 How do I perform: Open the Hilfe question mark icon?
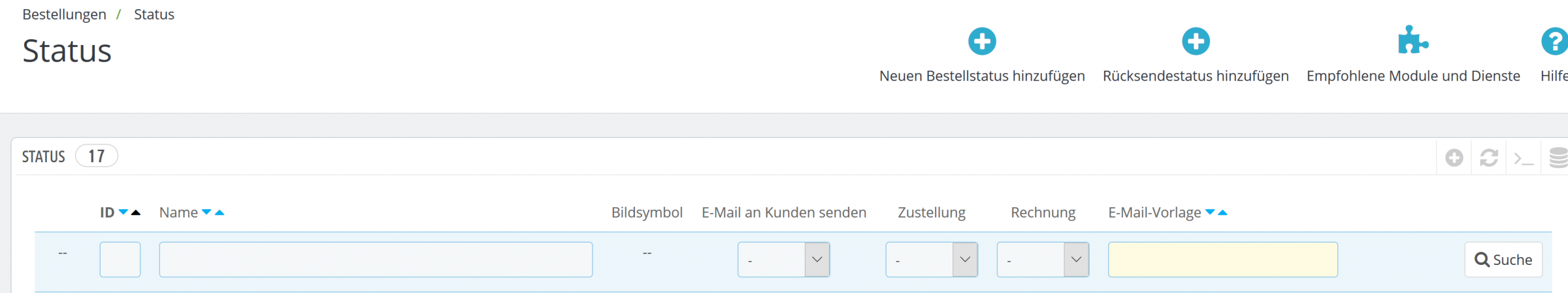(x=1555, y=42)
